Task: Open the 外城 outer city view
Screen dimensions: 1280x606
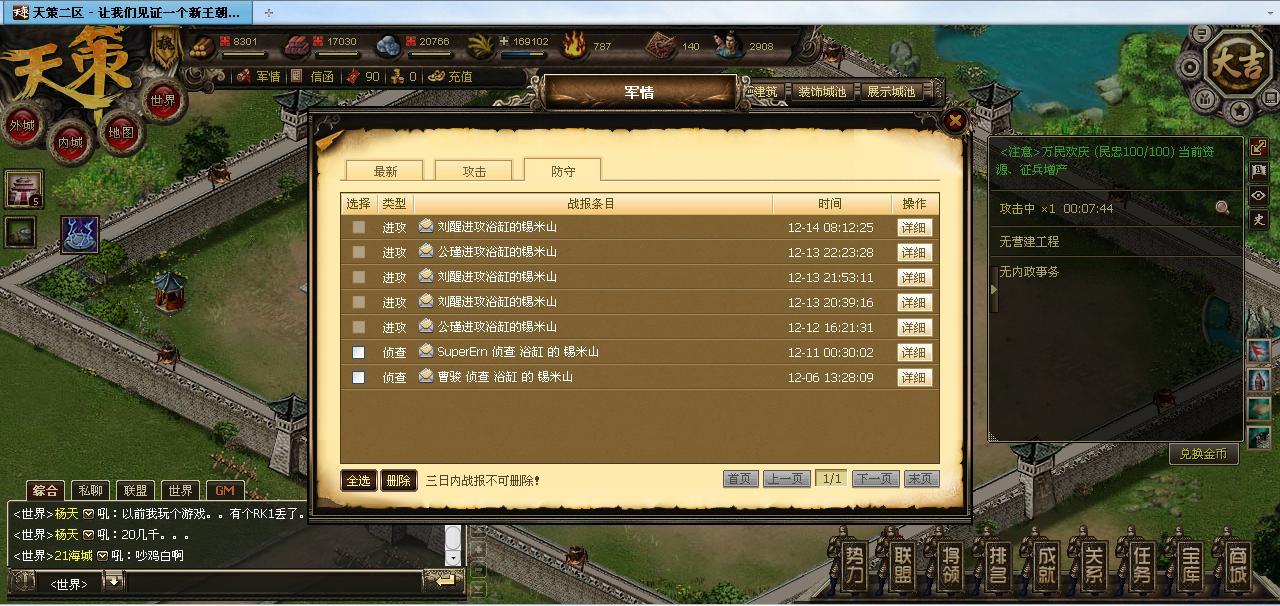Action: coord(22,126)
